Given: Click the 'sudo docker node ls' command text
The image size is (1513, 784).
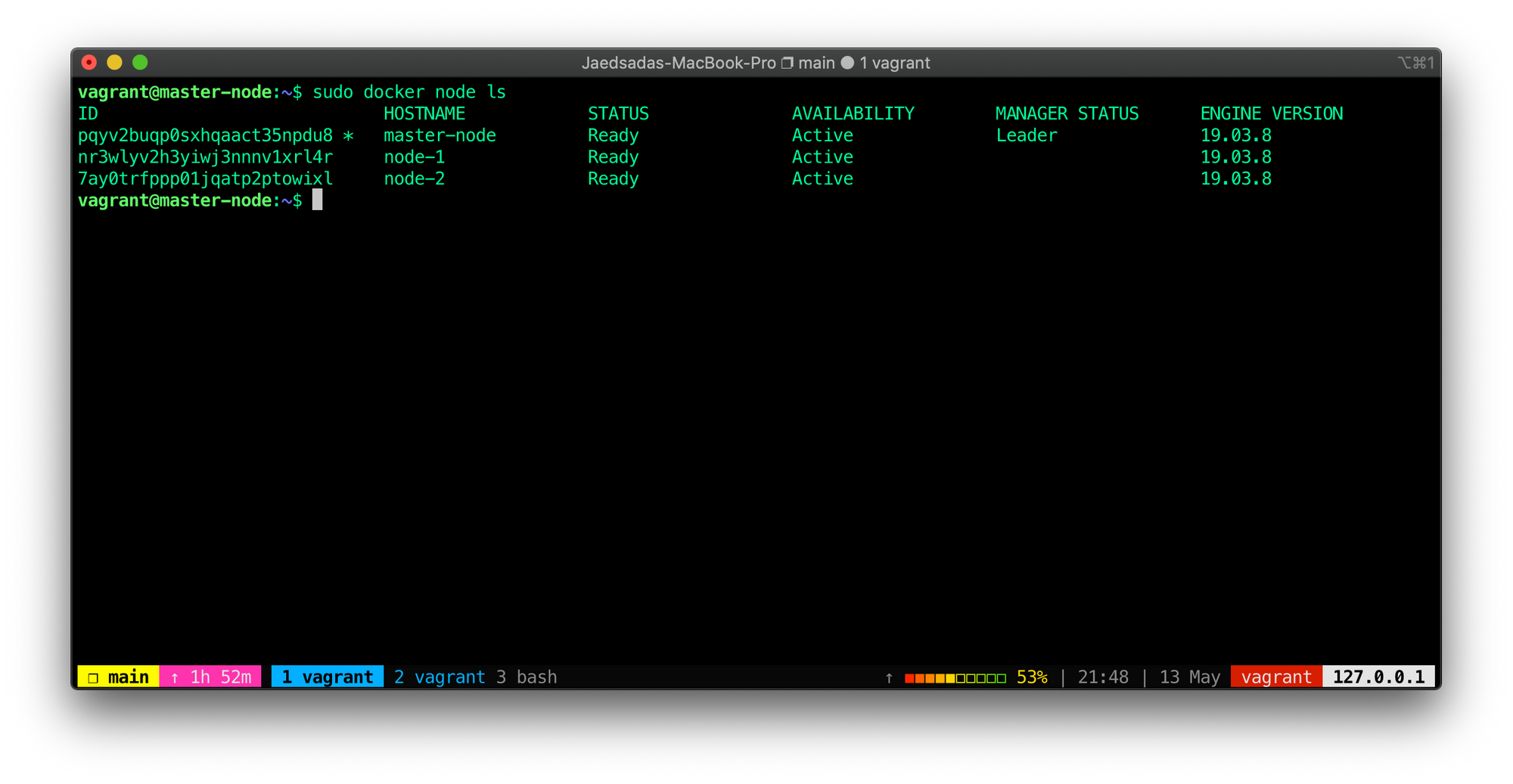Looking at the screenshot, I should pyautogui.click(x=409, y=92).
